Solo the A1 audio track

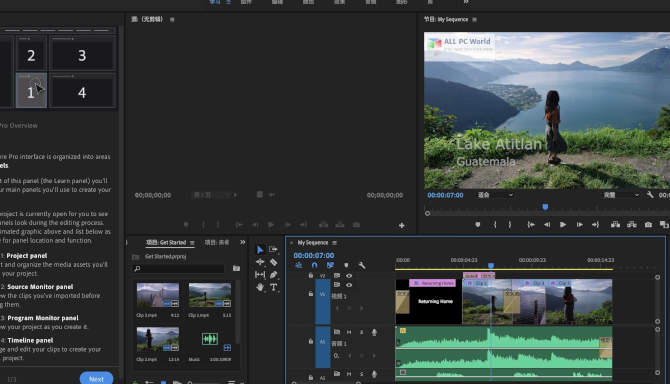coord(361,332)
